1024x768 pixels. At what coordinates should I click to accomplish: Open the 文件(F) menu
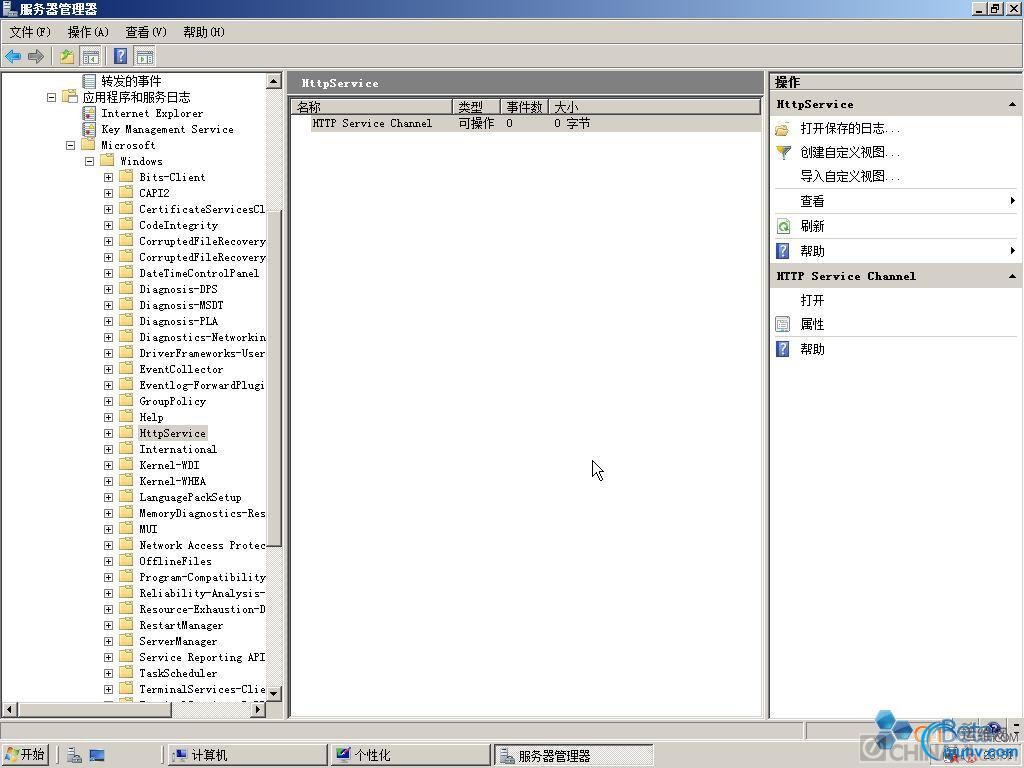coord(30,32)
